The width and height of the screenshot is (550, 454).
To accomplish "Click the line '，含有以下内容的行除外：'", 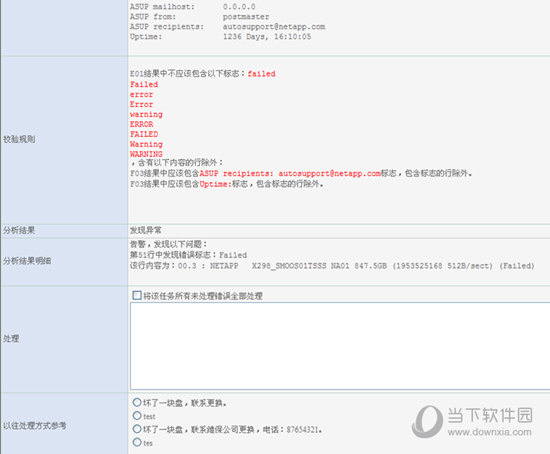I will [x=176, y=163].
